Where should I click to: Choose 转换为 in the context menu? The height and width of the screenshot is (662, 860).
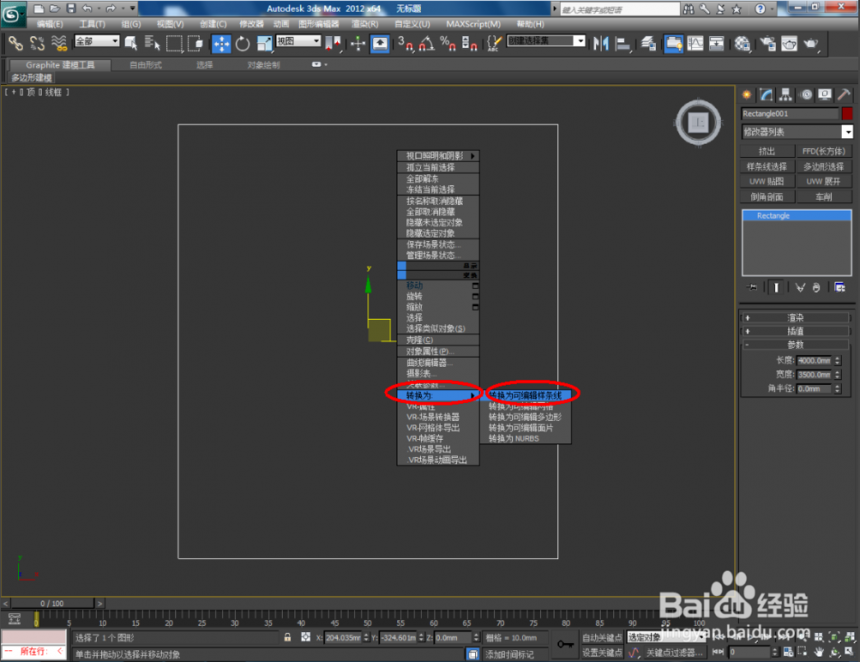pyautogui.click(x=438, y=395)
